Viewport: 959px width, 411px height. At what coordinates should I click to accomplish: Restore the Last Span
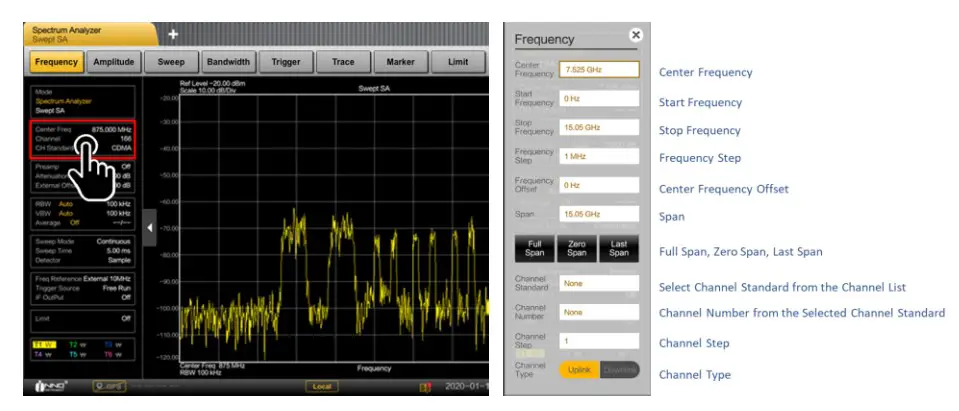coord(619,248)
